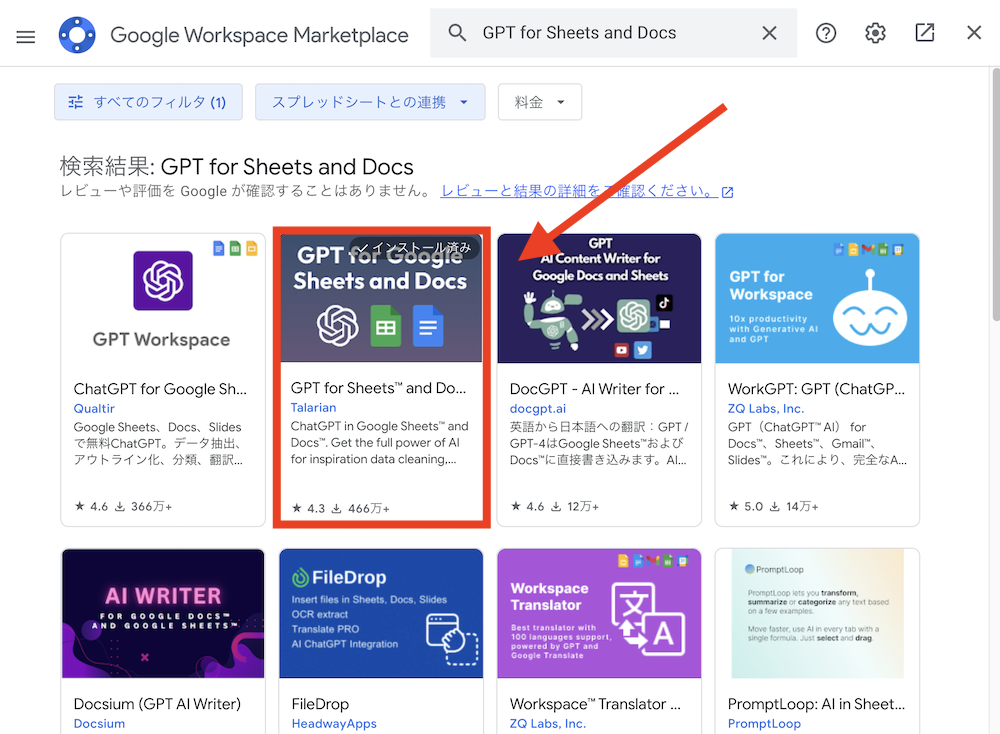Open all filters (すべてのフィルタ) button

tap(148, 102)
